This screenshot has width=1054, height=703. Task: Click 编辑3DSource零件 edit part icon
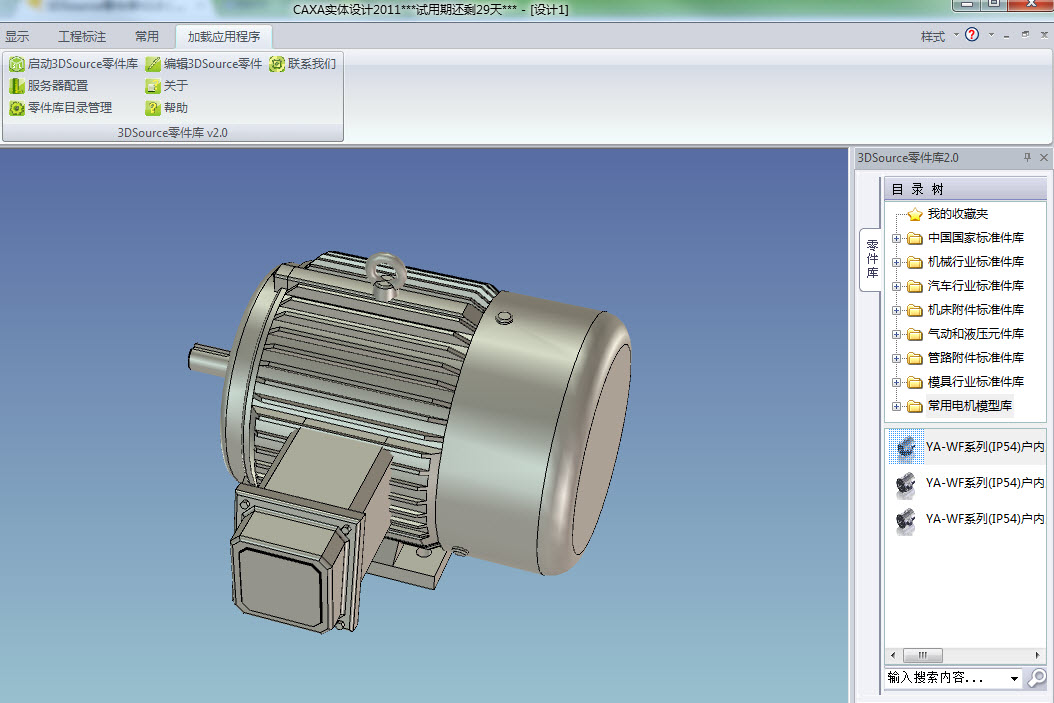click(x=153, y=64)
